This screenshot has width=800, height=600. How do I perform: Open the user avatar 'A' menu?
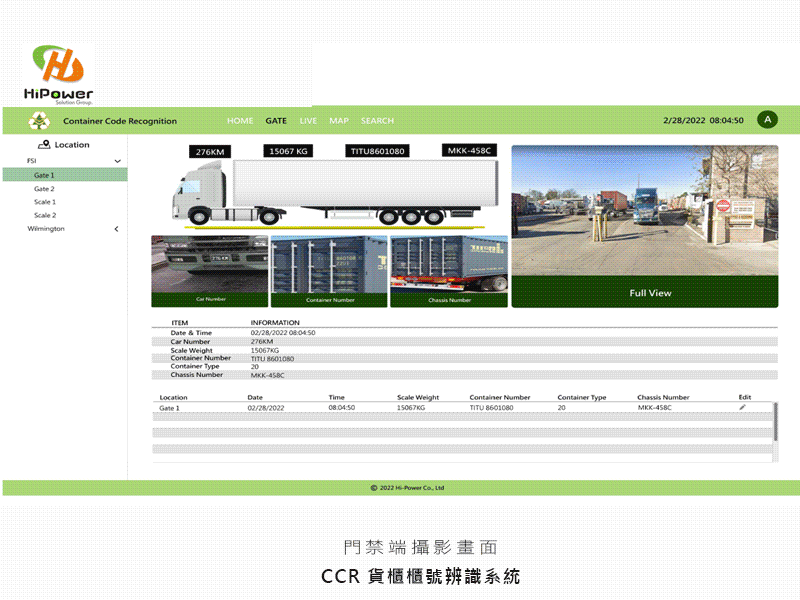tap(767, 120)
